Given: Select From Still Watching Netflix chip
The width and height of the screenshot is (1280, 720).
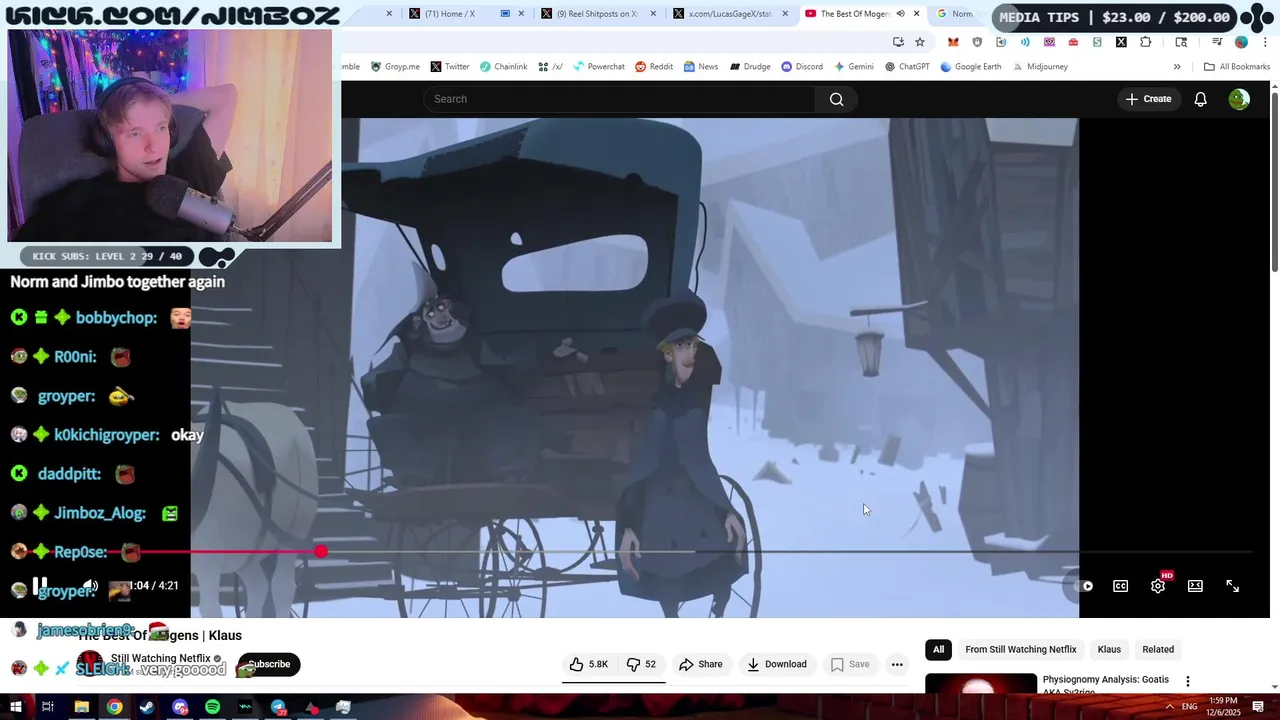Looking at the screenshot, I should (x=1020, y=649).
